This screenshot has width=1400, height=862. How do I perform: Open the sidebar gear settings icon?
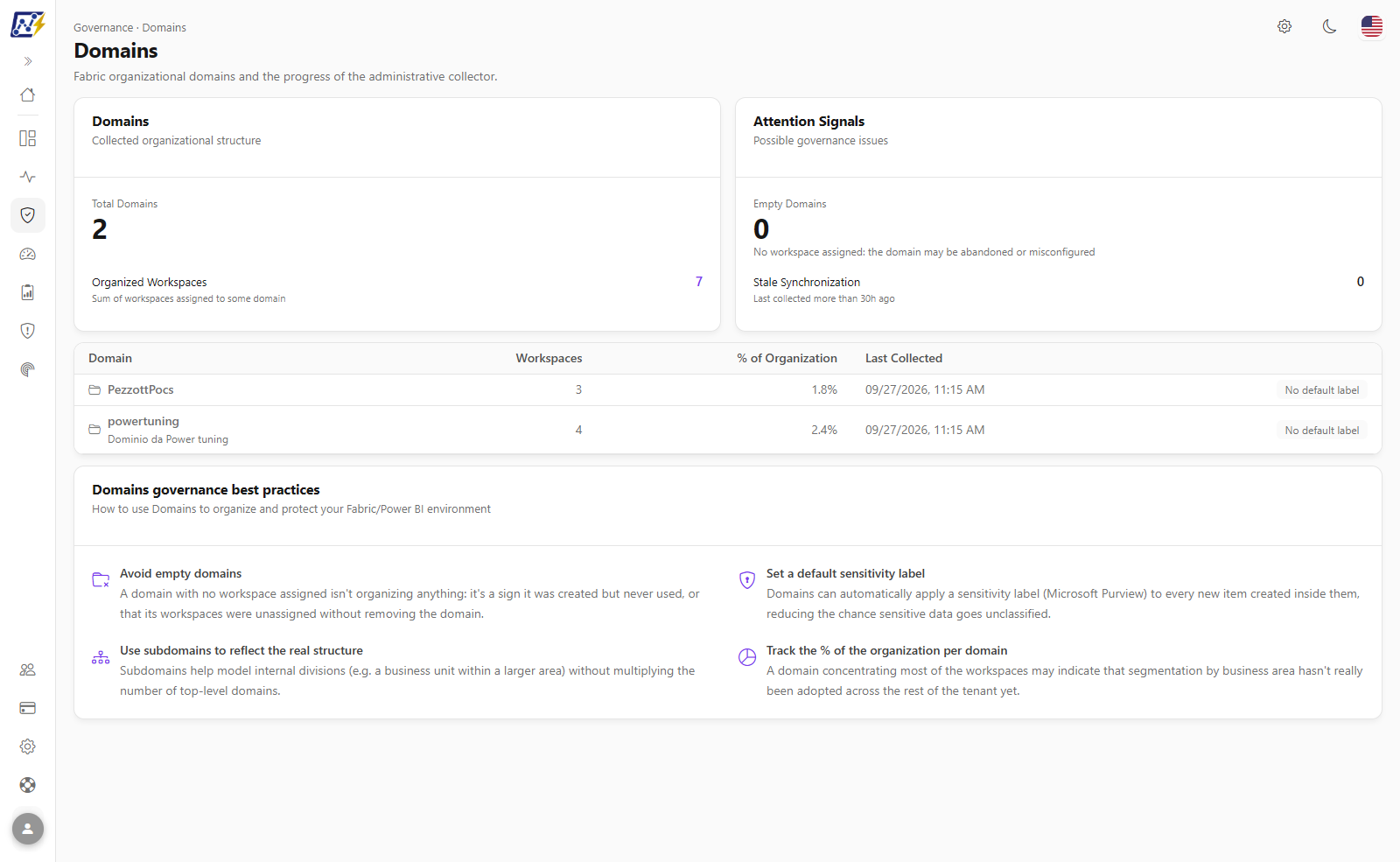(x=28, y=746)
